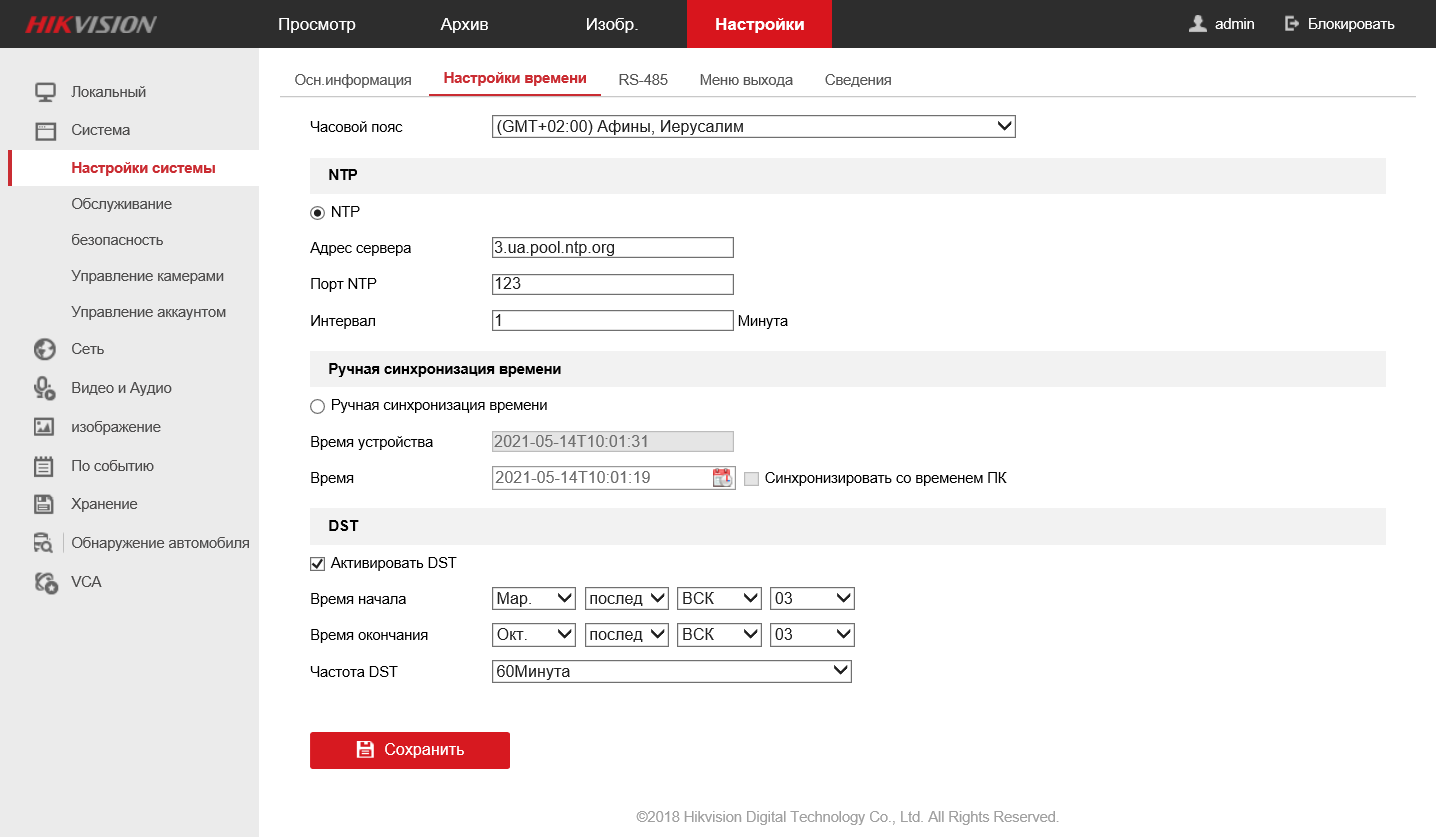Uncheck the Активировать DST checkbox
Viewport: 1436px width, 837px height.
(x=318, y=564)
